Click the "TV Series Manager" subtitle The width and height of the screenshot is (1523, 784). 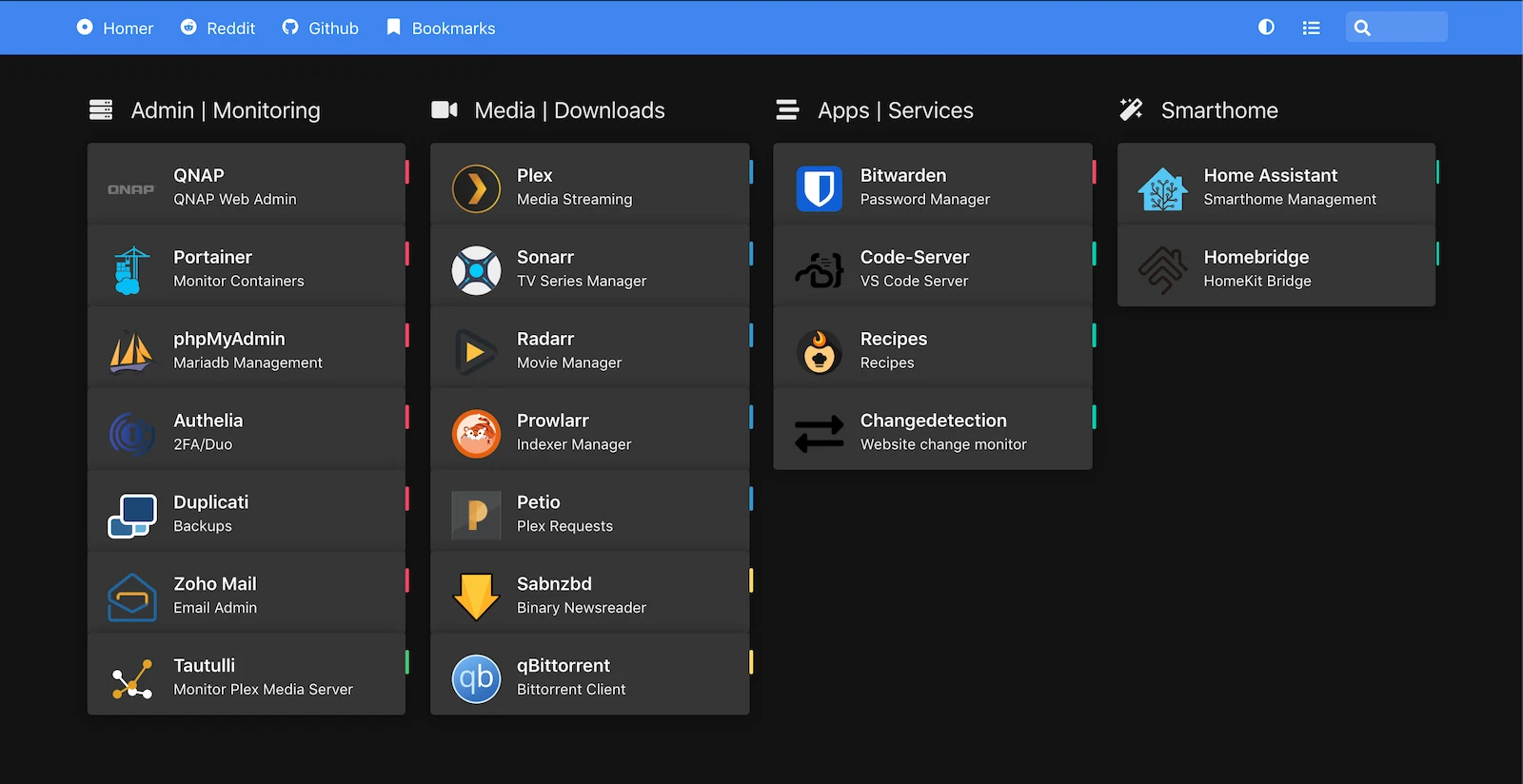pos(582,282)
